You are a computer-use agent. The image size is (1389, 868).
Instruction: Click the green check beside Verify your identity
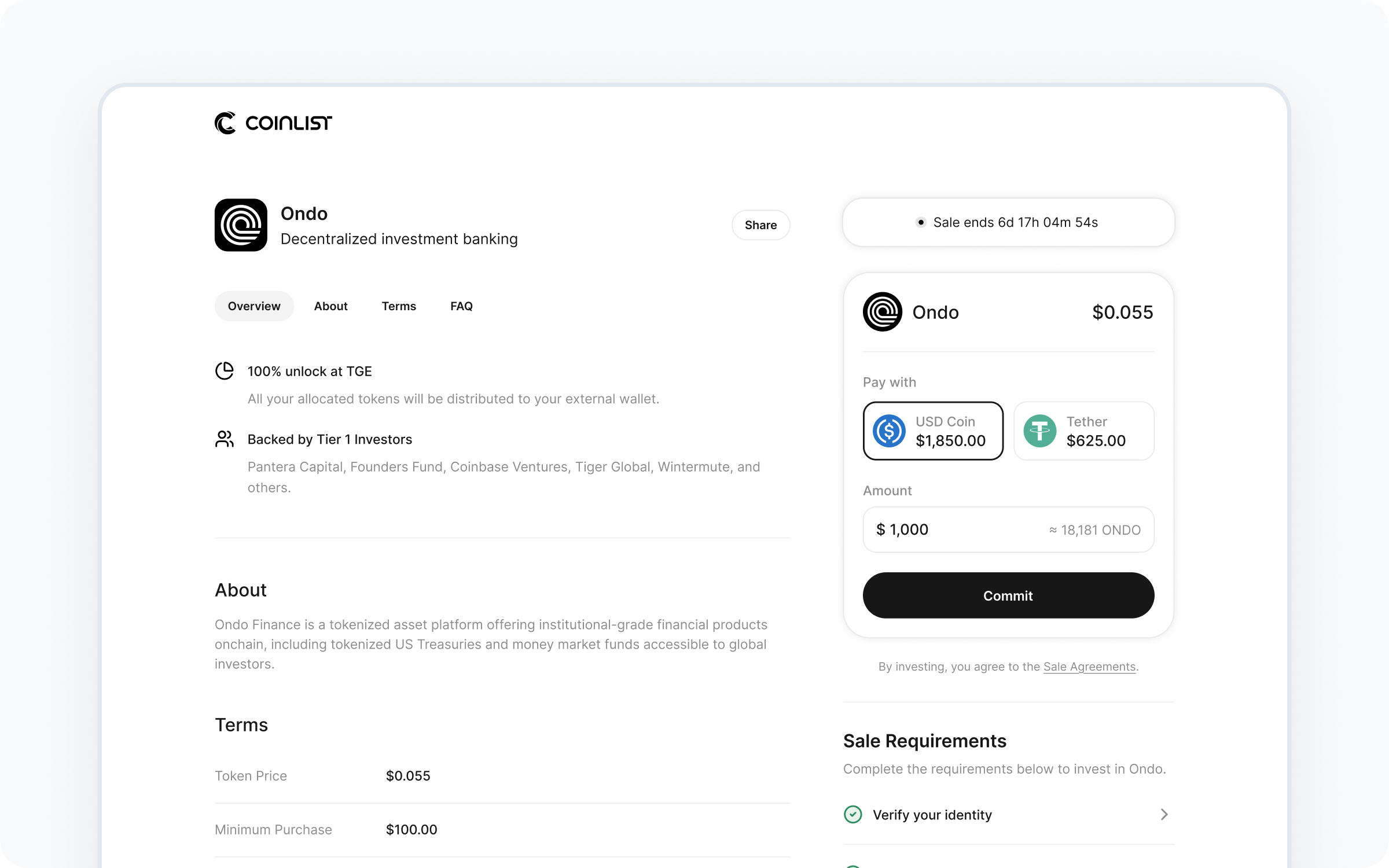tap(853, 815)
